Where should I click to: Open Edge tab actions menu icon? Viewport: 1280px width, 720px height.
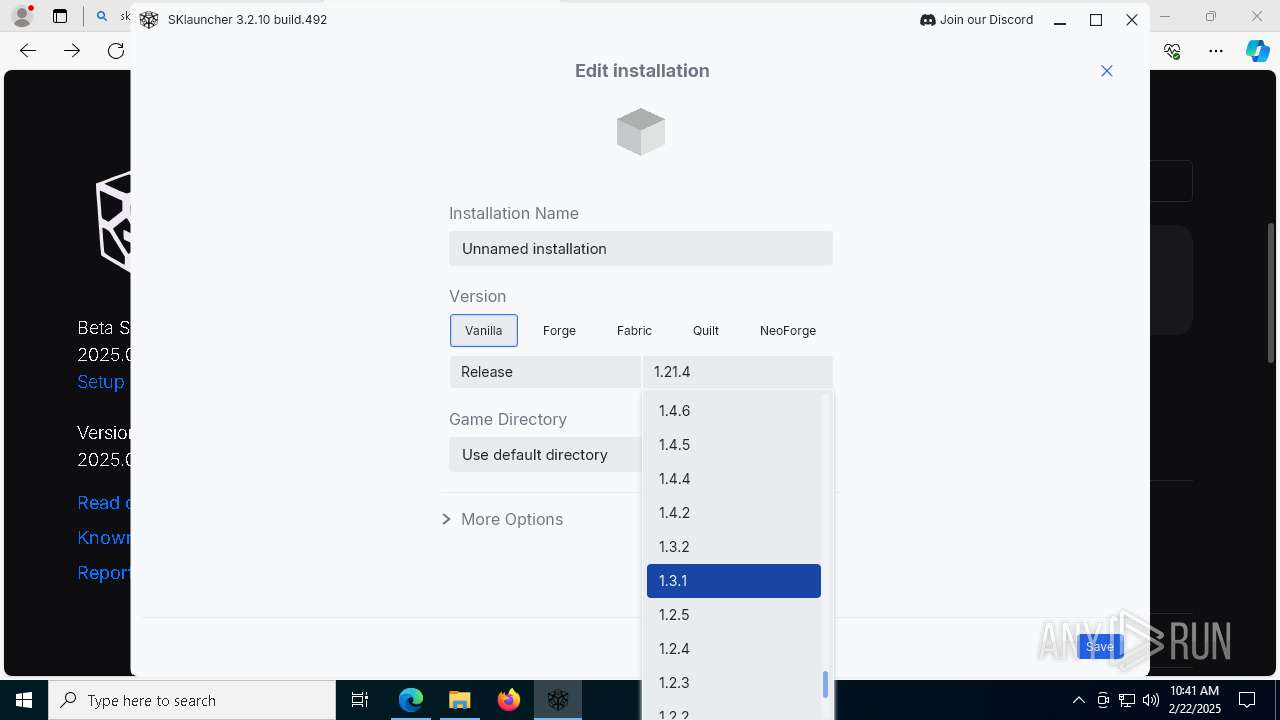[x=60, y=16]
